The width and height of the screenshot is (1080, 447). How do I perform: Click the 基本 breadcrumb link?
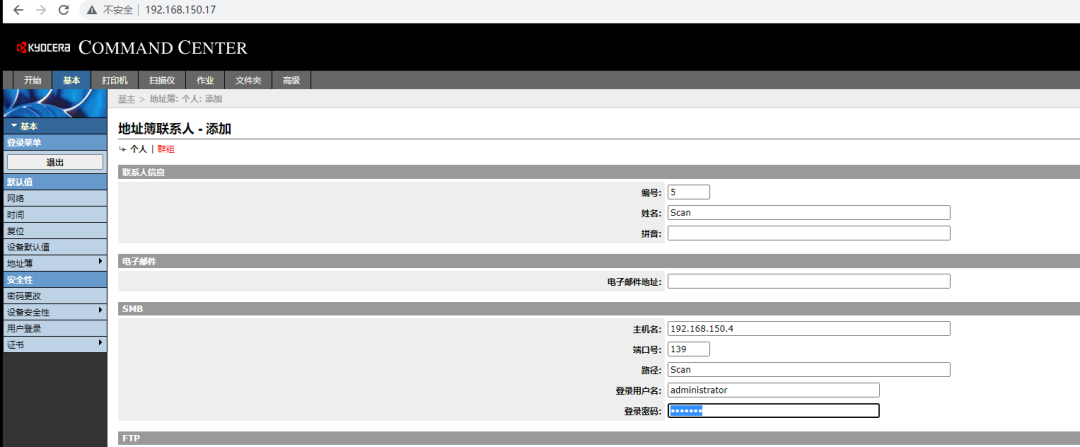[x=126, y=99]
